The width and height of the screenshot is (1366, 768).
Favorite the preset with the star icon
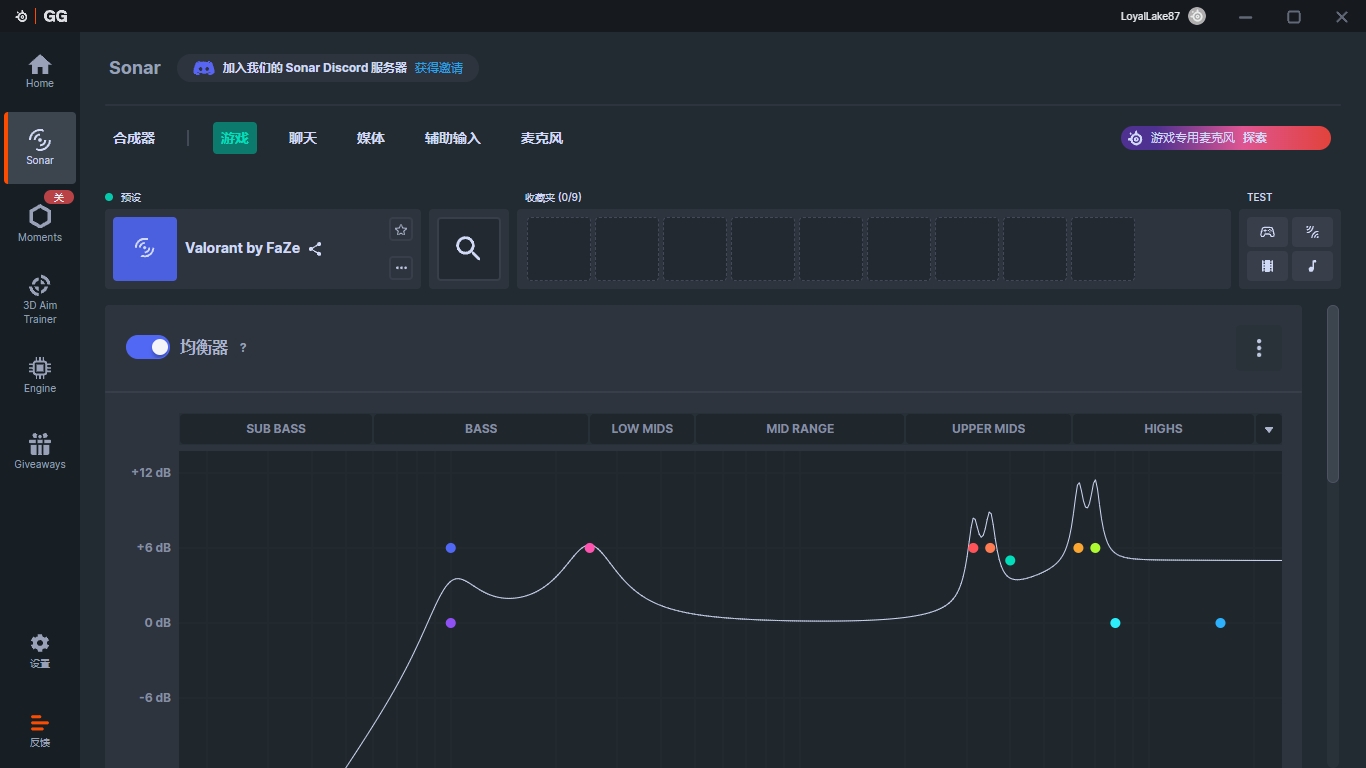(x=401, y=230)
